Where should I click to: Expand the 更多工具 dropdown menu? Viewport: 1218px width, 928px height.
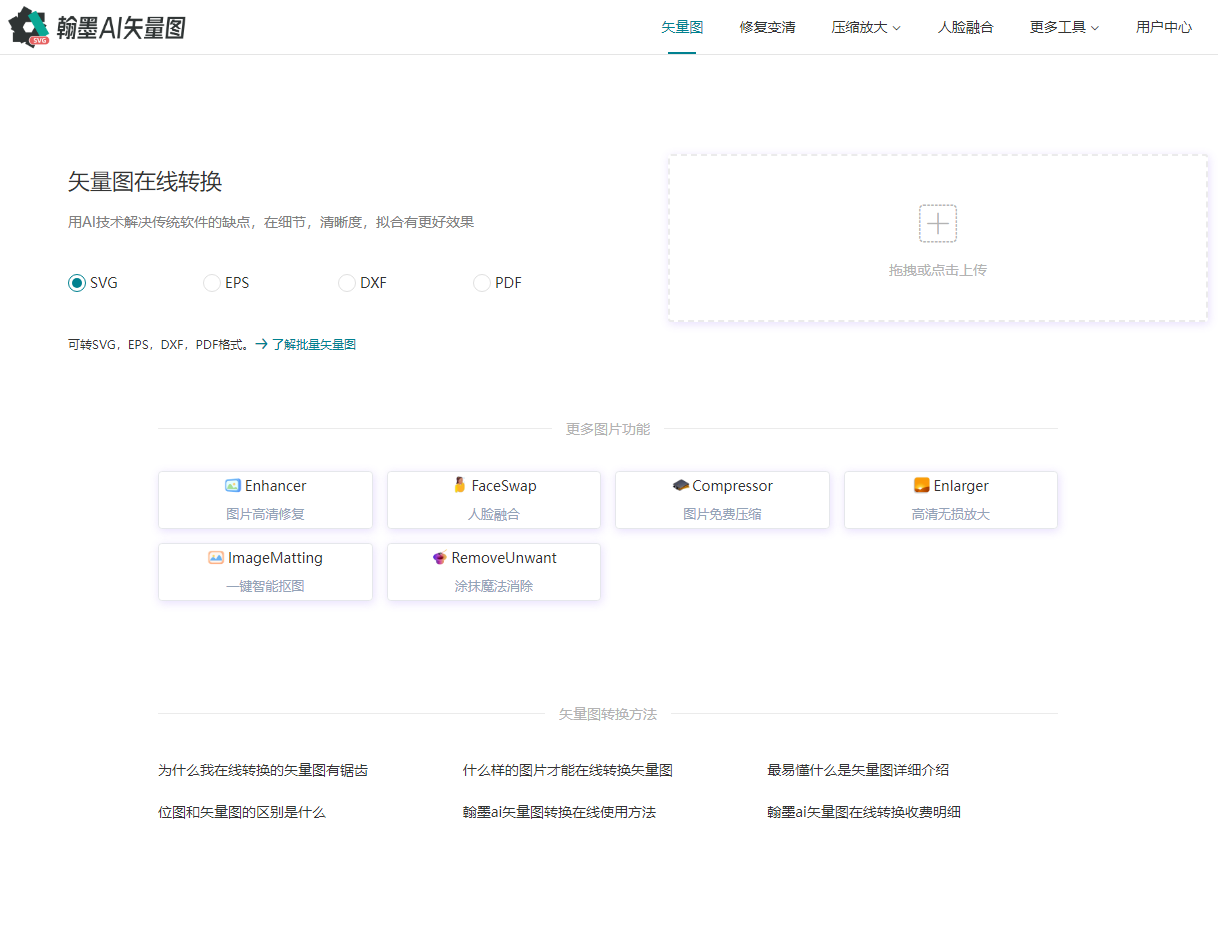(1064, 27)
